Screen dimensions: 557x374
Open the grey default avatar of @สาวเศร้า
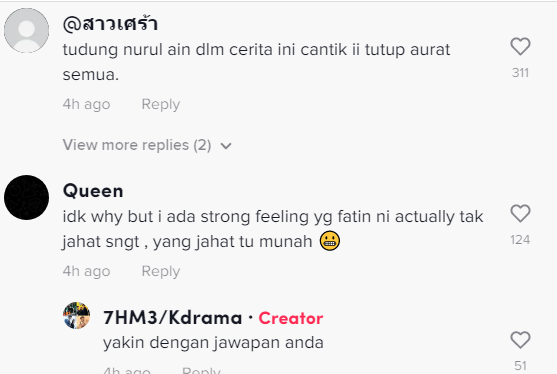(x=26, y=31)
